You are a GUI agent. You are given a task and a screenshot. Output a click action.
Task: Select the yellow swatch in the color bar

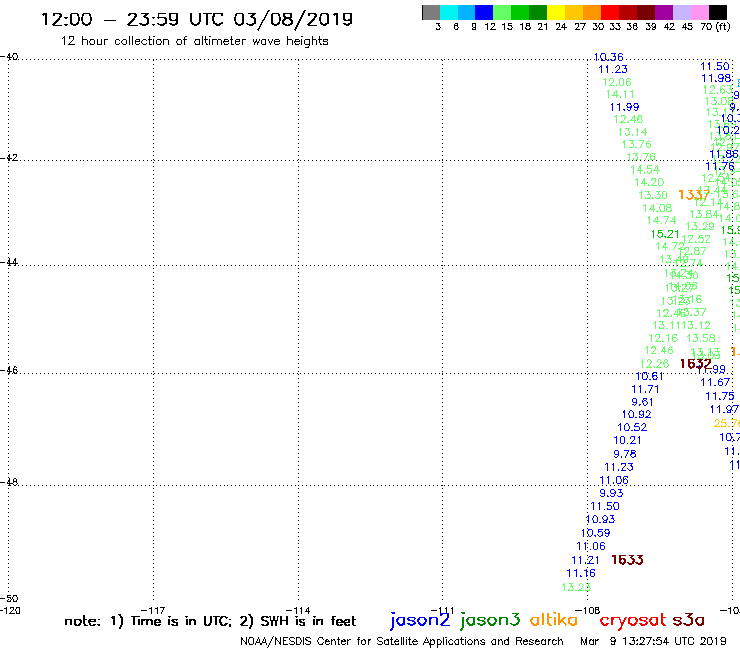(x=556, y=12)
